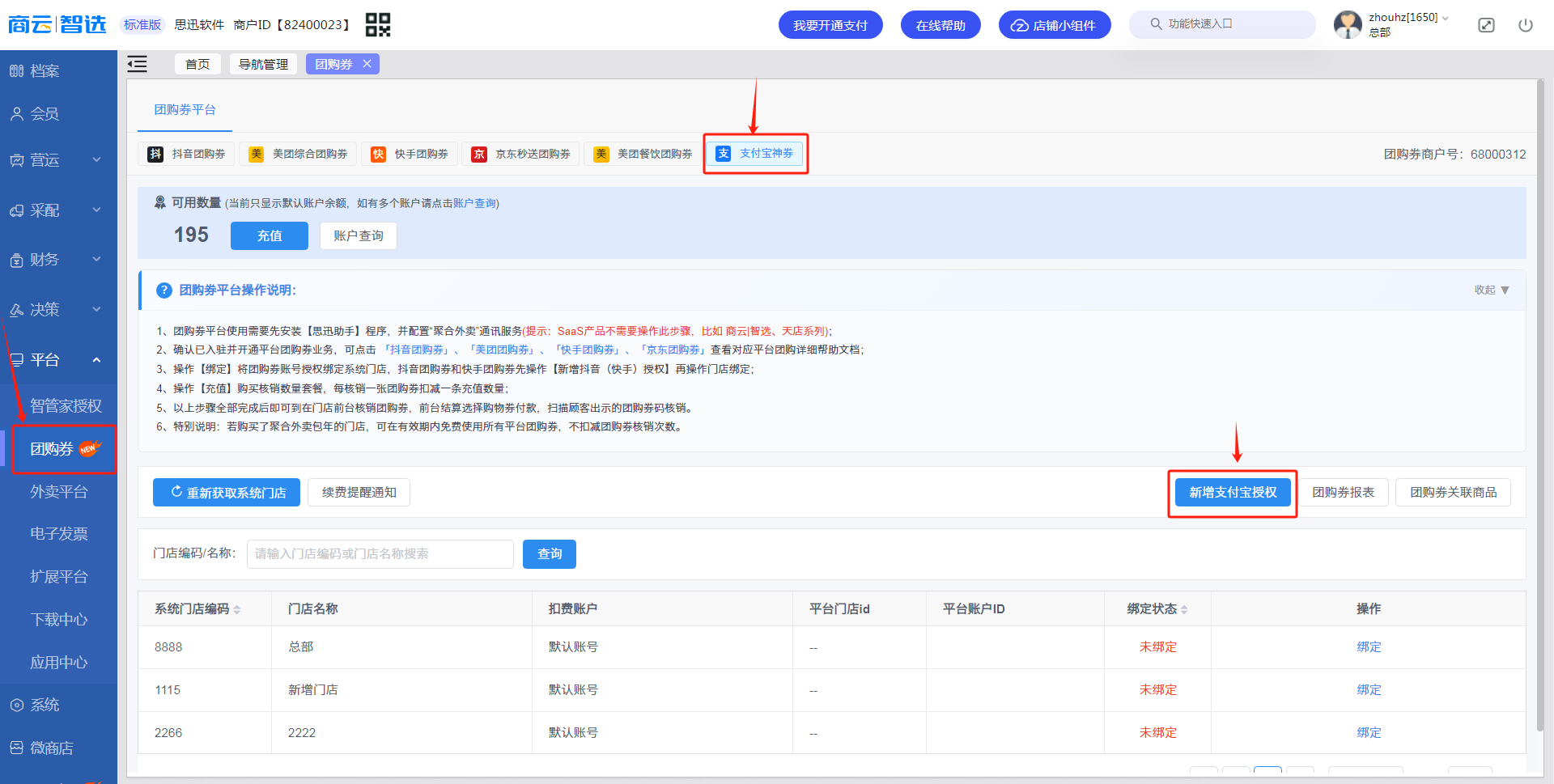
Task: Click the power logout icon
Action: 1526,25
